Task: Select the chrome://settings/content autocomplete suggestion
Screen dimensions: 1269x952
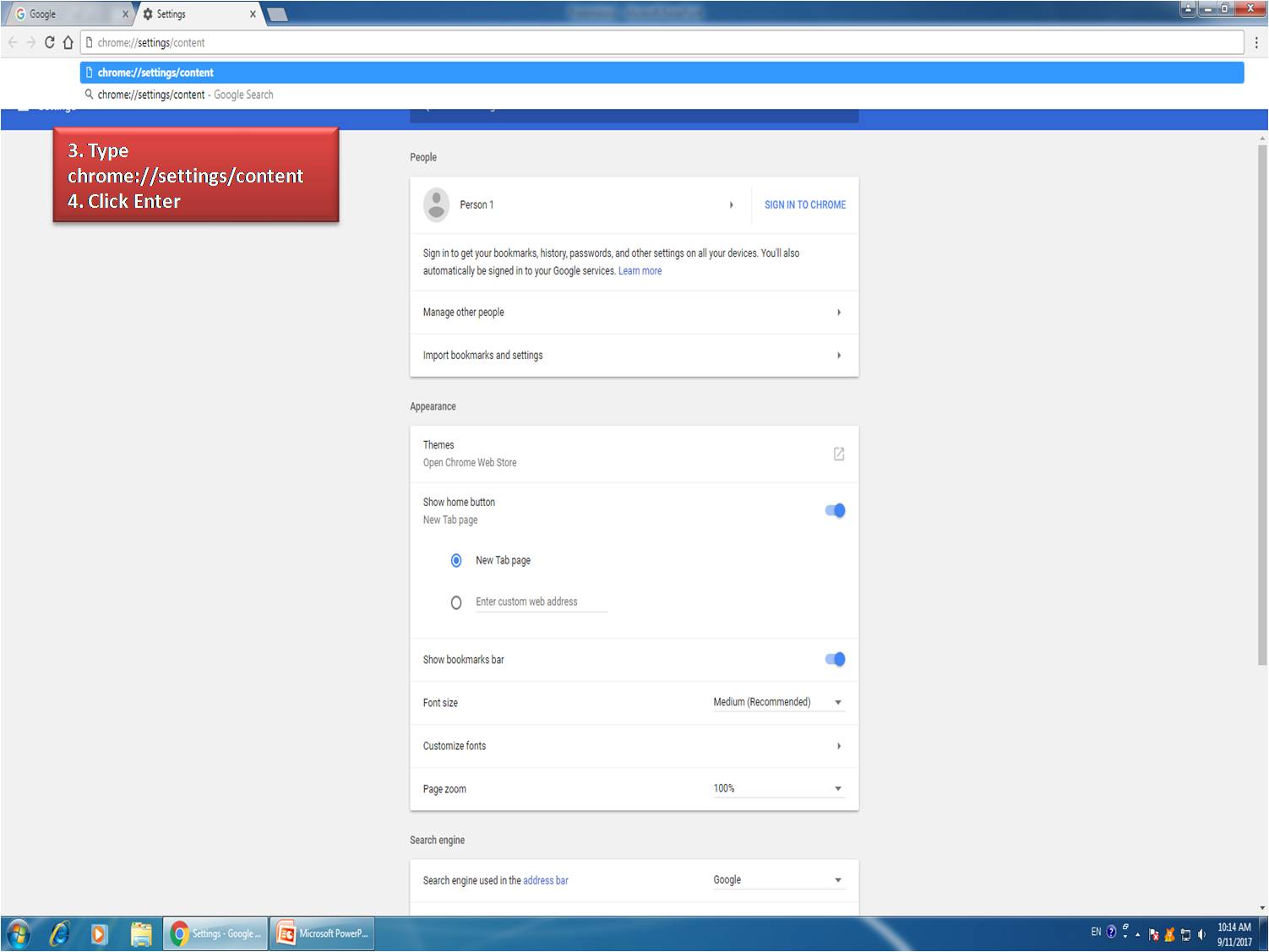Action: click(662, 73)
